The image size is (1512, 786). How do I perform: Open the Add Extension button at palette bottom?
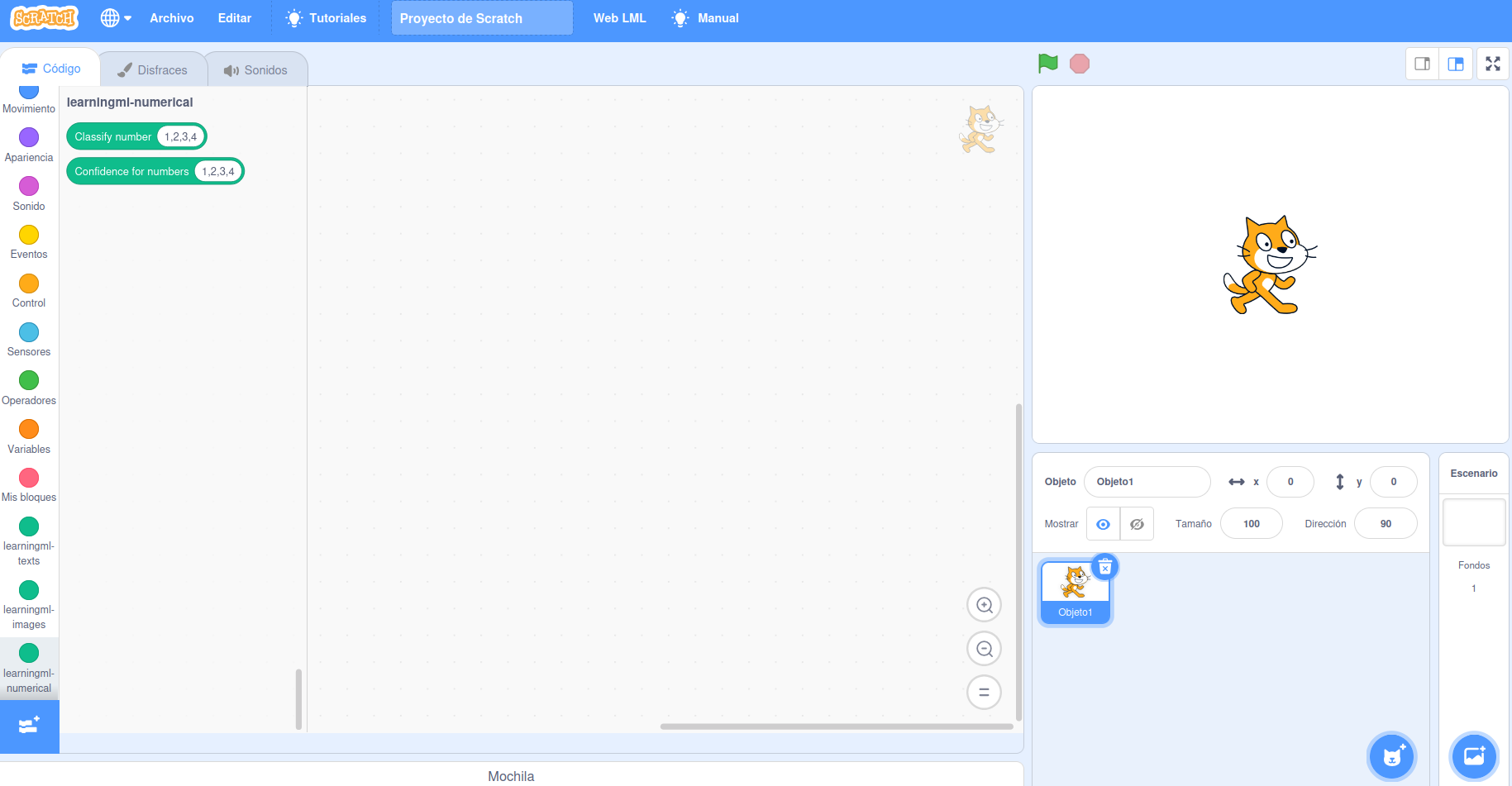pyautogui.click(x=29, y=726)
